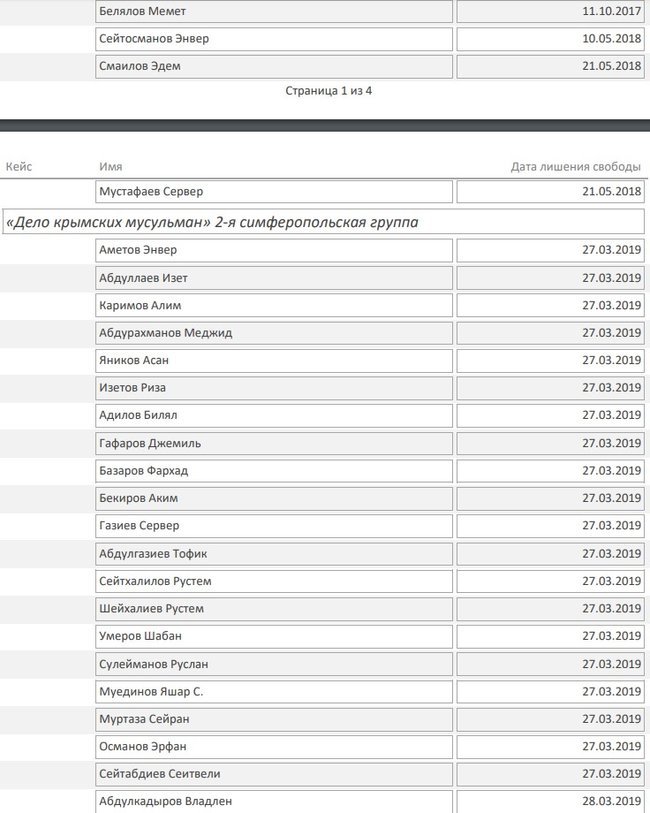Click the 'Дата лишения свободы' column header
This screenshot has width=650, height=813.
pyautogui.click(x=575, y=167)
